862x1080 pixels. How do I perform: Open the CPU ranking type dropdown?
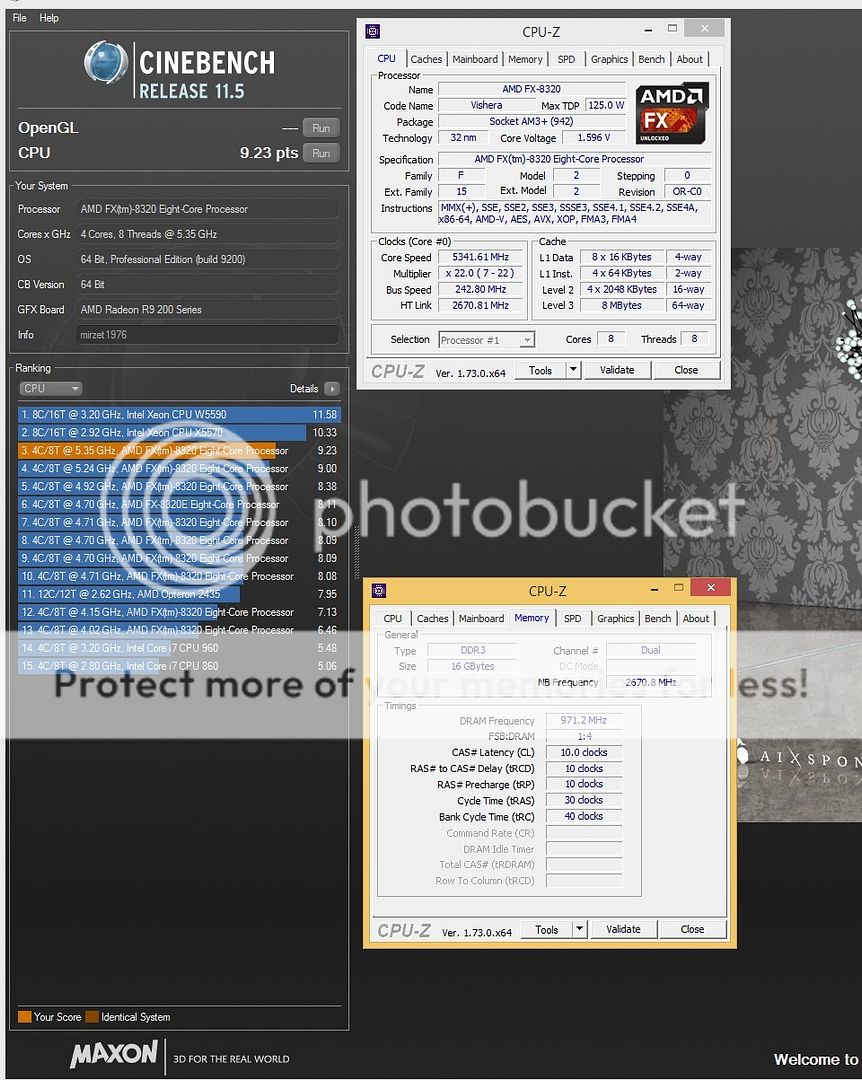(50, 389)
